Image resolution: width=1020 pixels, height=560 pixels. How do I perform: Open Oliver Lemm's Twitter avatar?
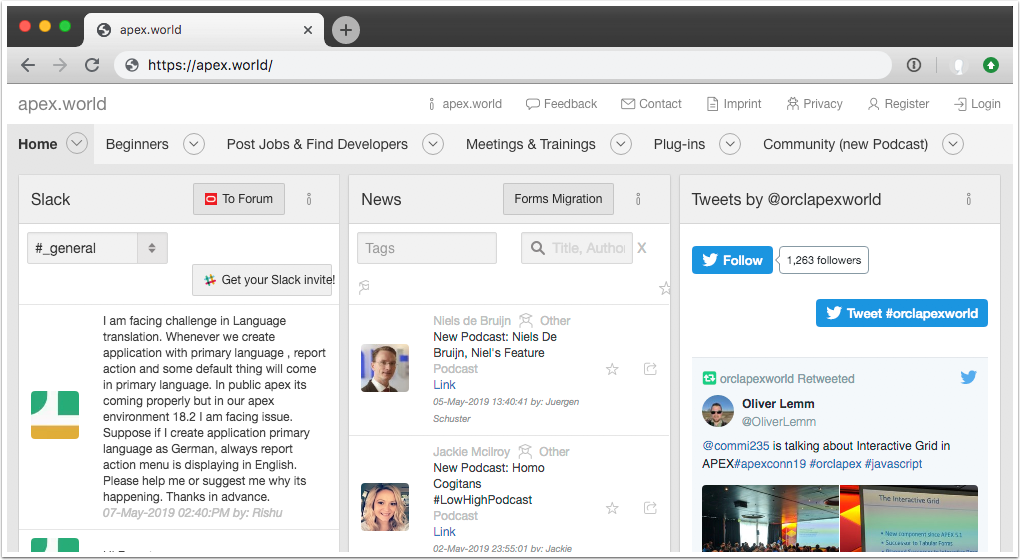click(x=718, y=411)
